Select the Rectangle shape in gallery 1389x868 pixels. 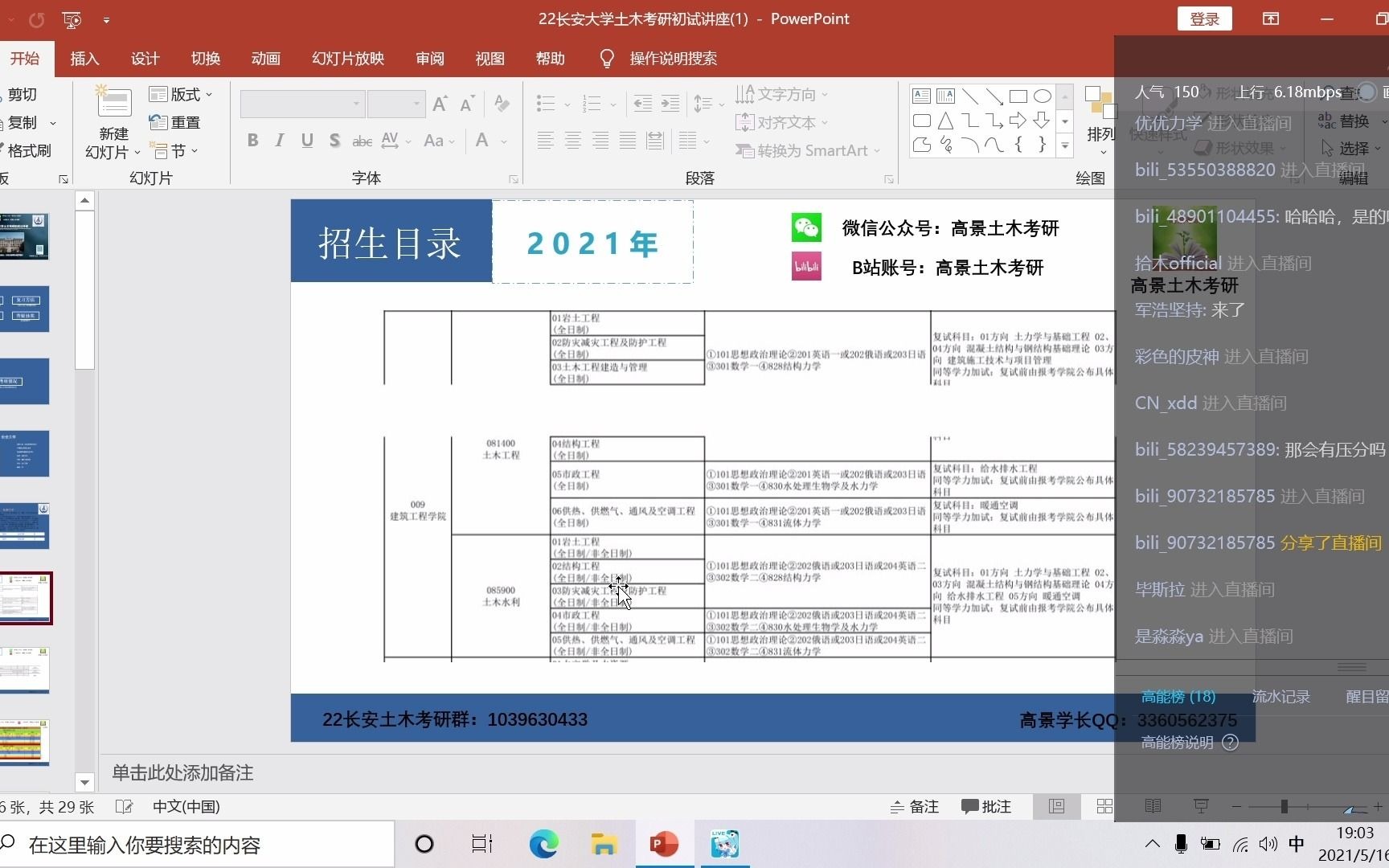pyautogui.click(x=1018, y=96)
